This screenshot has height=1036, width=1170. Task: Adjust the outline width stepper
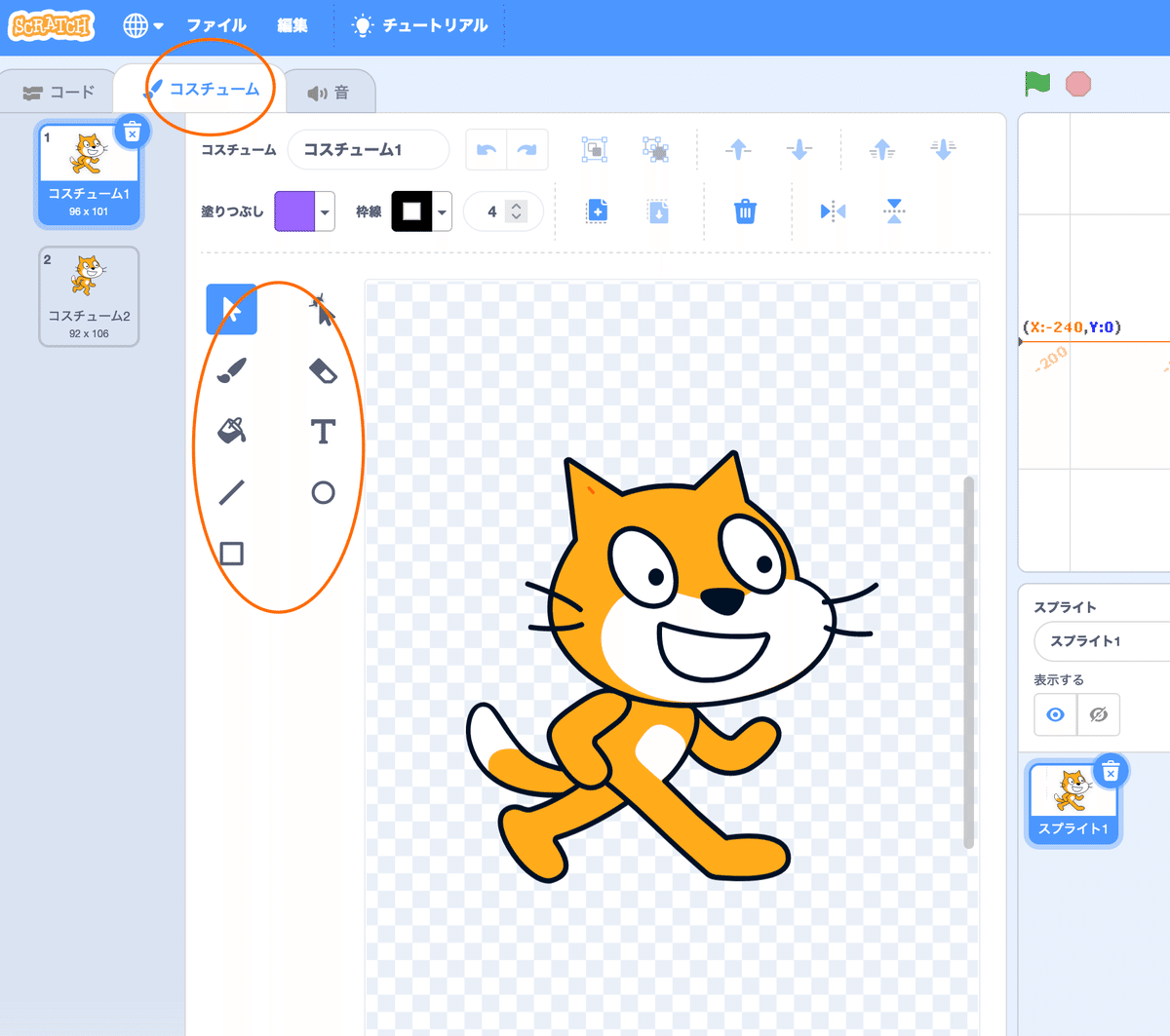(x=517, y=211)
